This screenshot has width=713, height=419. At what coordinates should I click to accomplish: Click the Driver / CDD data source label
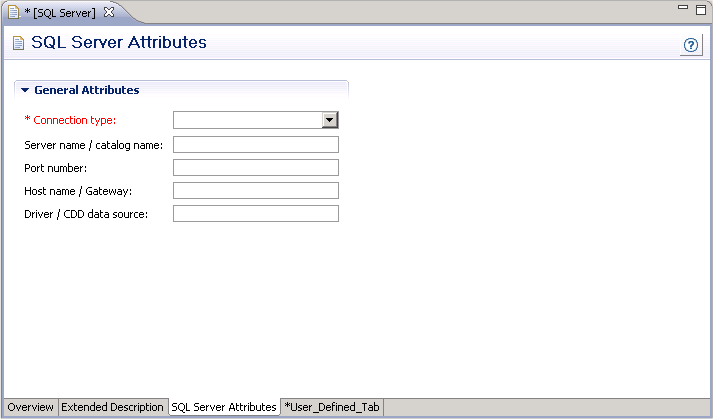click(x=86, y=214)
